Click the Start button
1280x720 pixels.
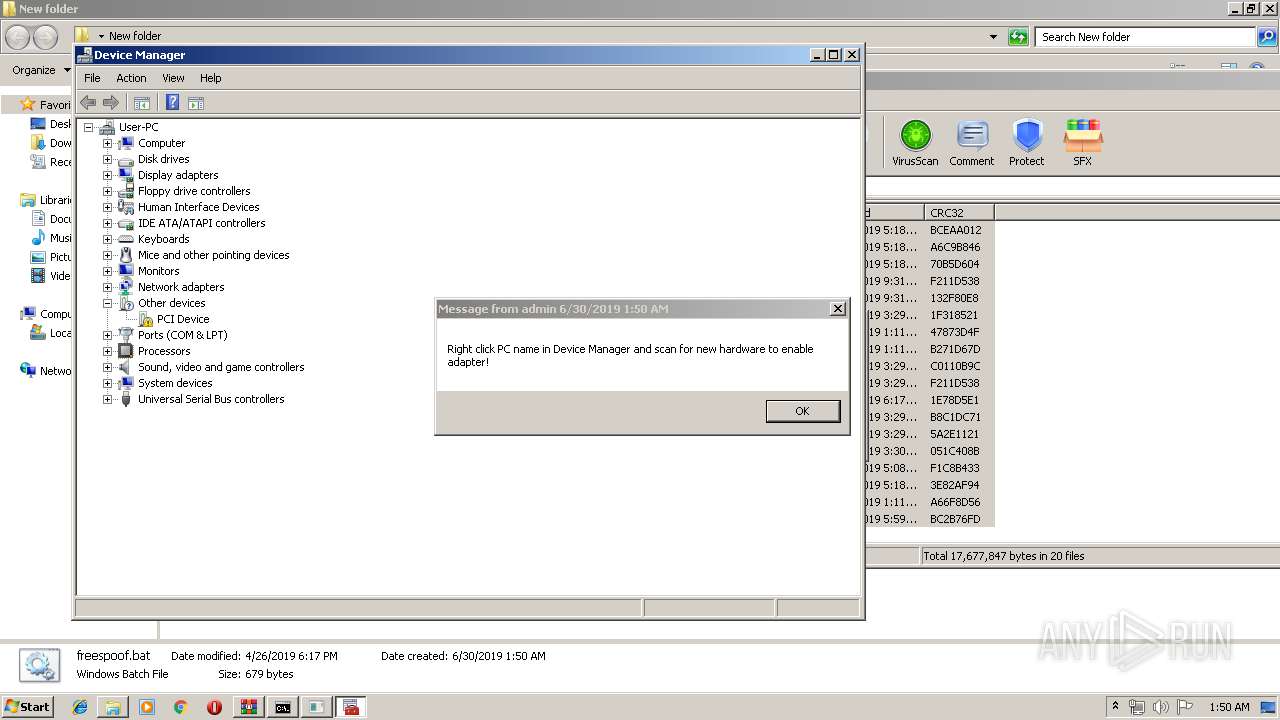[28, 707]
